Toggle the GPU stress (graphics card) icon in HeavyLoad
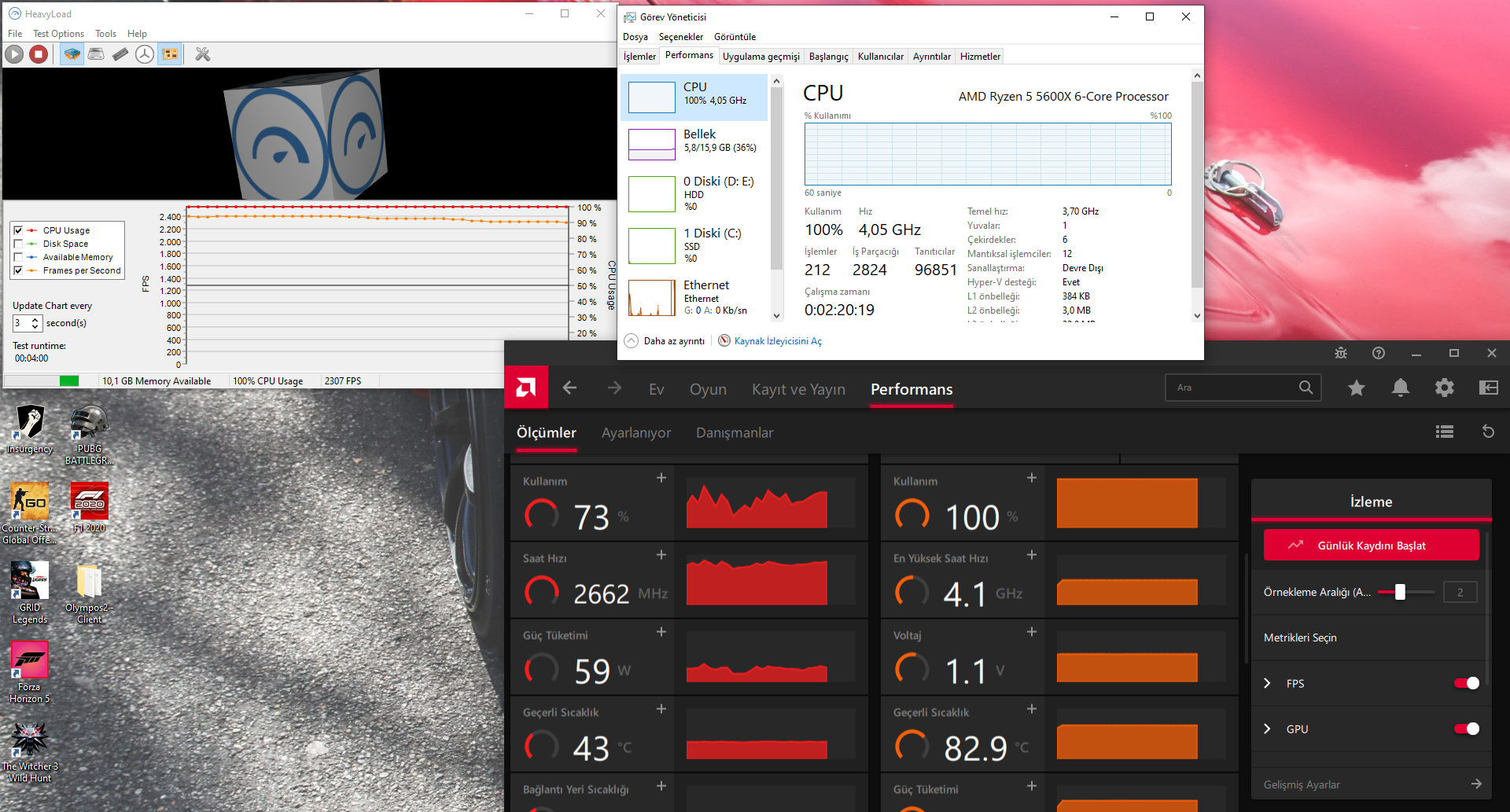This screenshot has height=812, width=1510. pos(169,54)
